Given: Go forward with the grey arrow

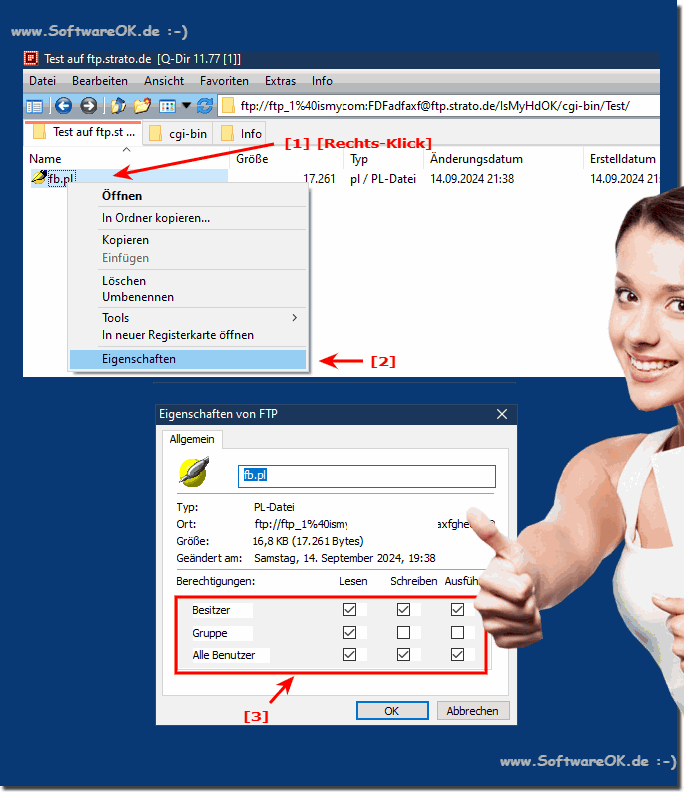Looking at the screenshot, I should 89,106.
